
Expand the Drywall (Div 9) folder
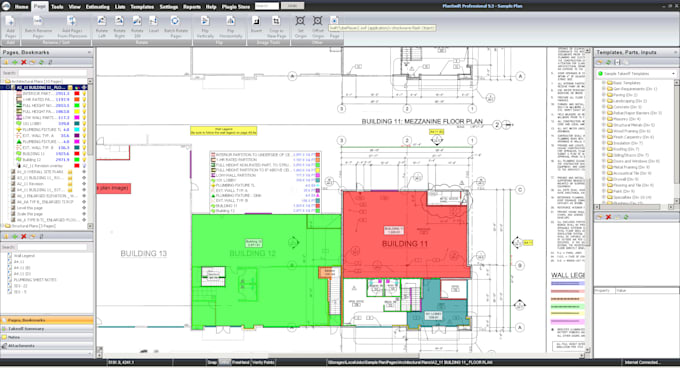[x=604, y=179]
